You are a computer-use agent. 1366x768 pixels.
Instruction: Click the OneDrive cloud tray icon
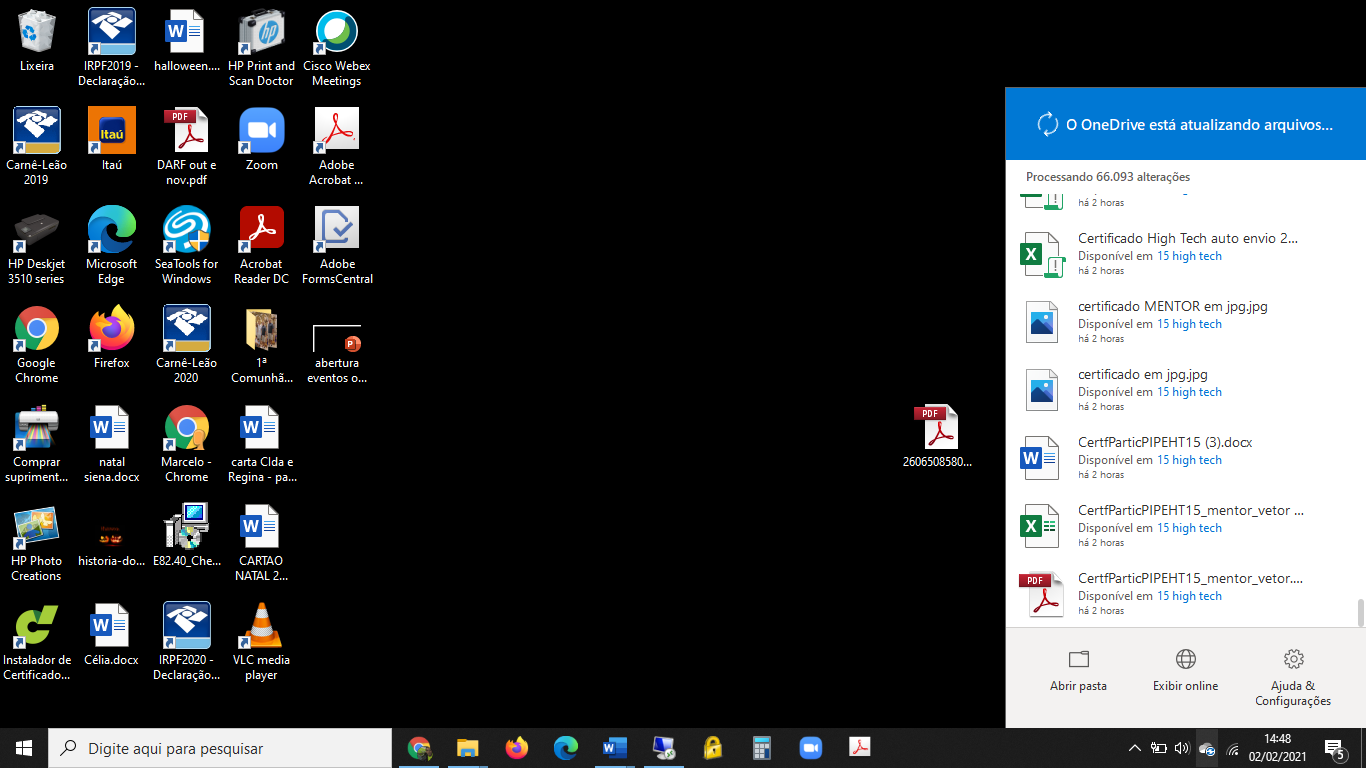click(x=1207, y=749)
